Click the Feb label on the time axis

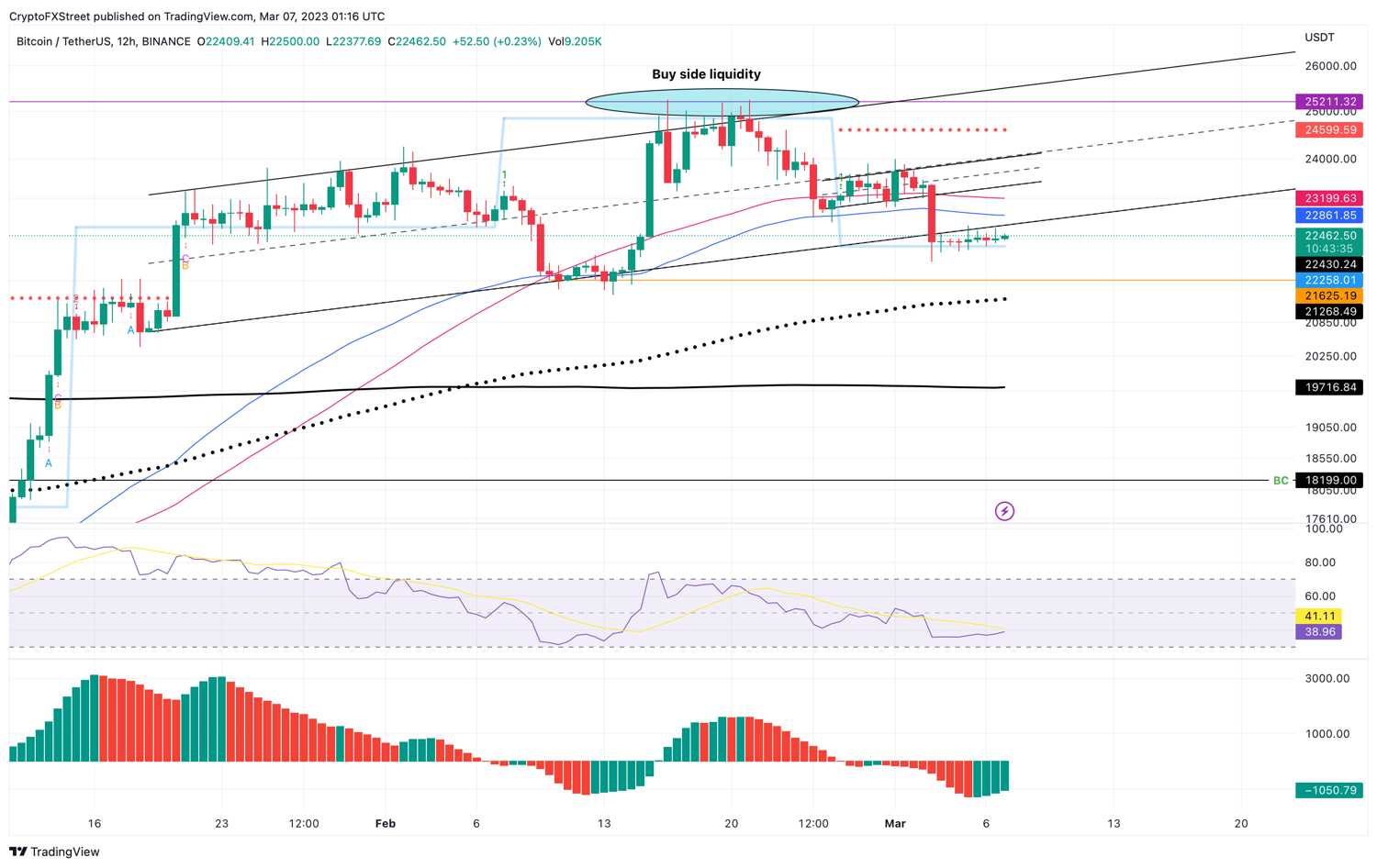[386, 823]
